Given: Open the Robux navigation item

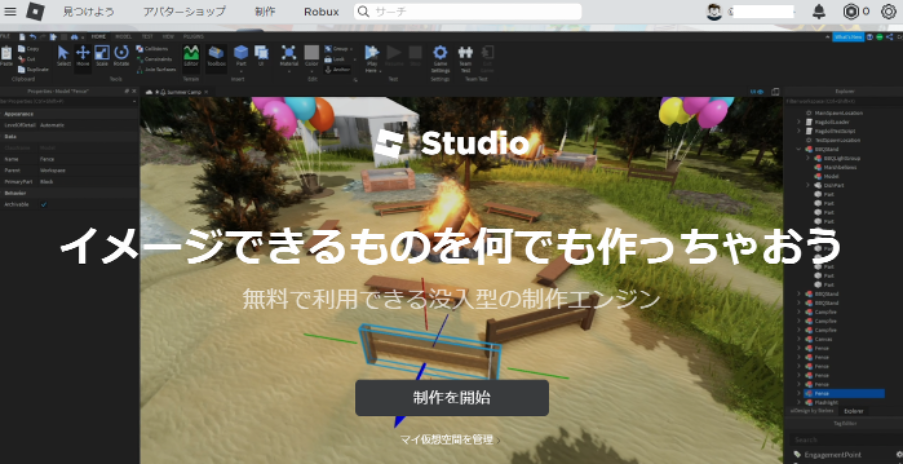Looking at the screenshot, I should [321, 12].
